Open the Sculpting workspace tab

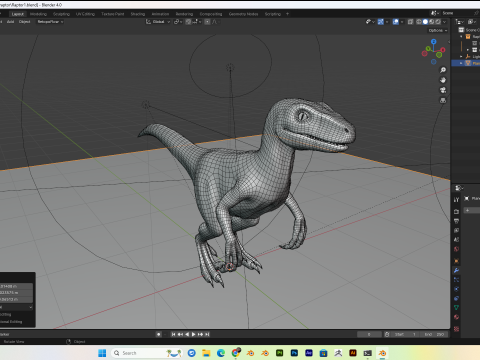click(x=61, y=14)
